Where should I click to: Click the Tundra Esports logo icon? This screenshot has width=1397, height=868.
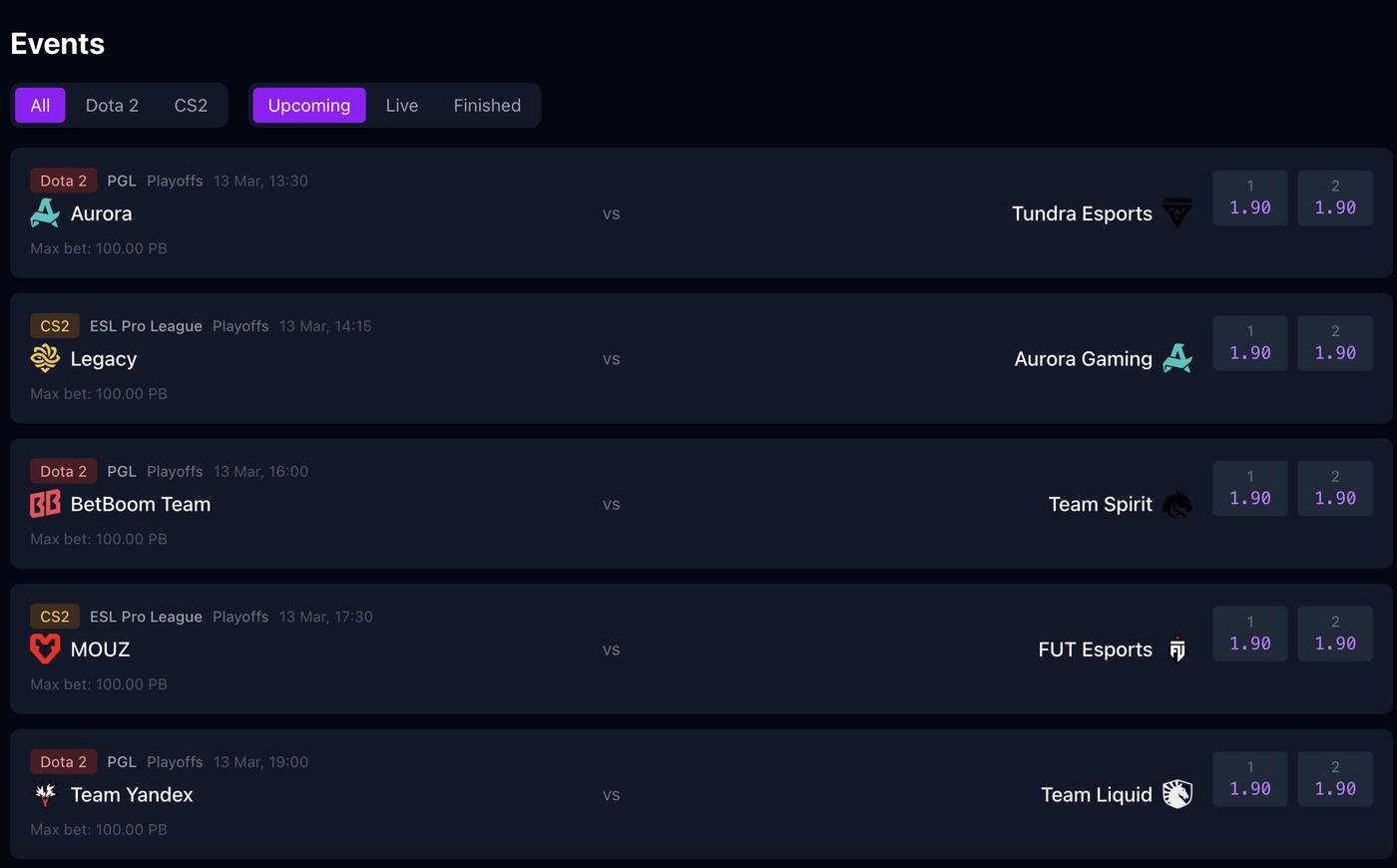tap(1177, 214)
